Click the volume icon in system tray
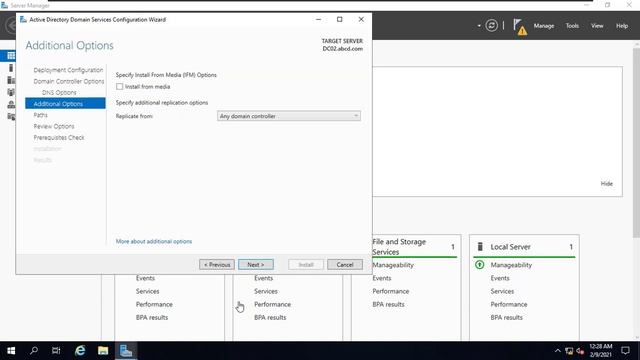The width and height of the screenshot is (640, 360). (580, 351)
